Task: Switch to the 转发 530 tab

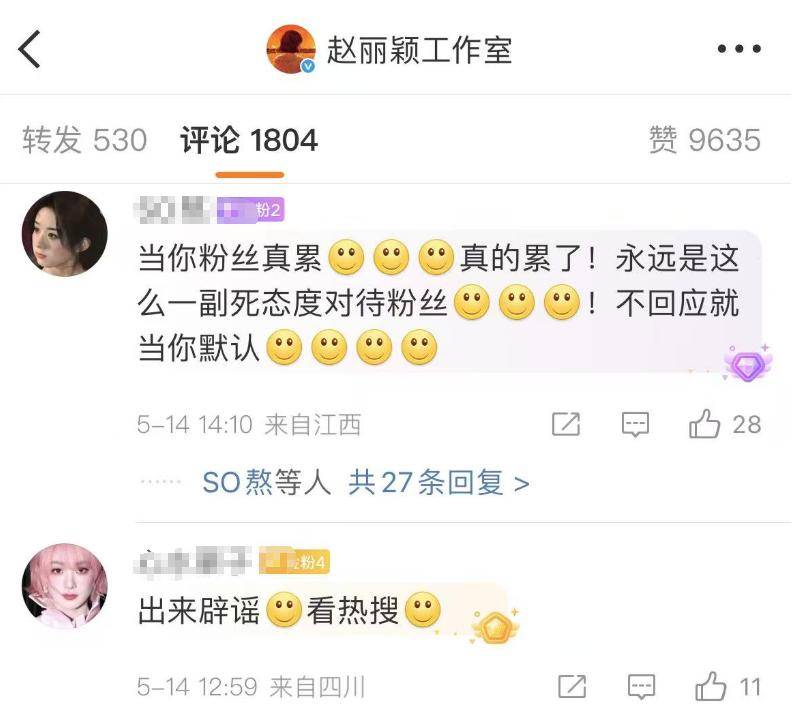Action: click(x=85, y=140)
